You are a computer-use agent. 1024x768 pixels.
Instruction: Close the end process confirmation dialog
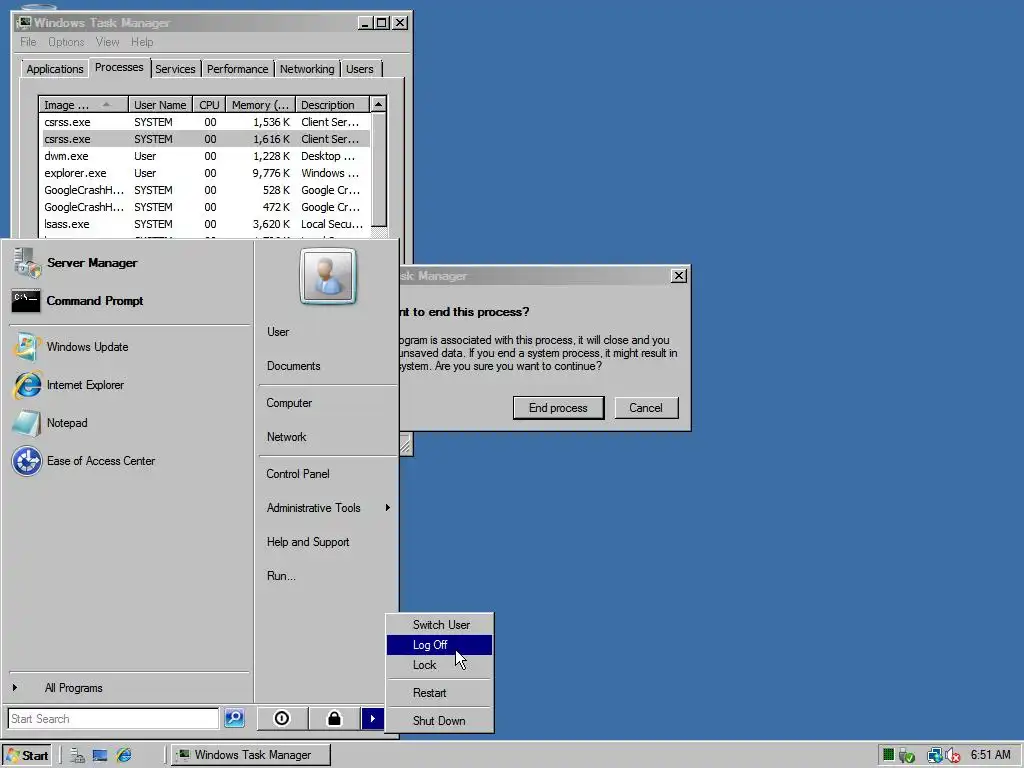click(x=679, y=276)
